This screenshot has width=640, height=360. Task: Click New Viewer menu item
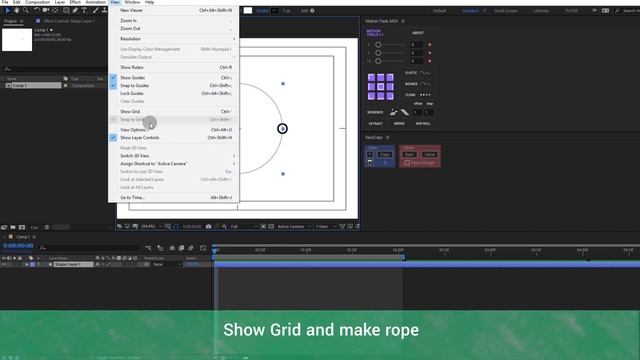pos(172,10)
